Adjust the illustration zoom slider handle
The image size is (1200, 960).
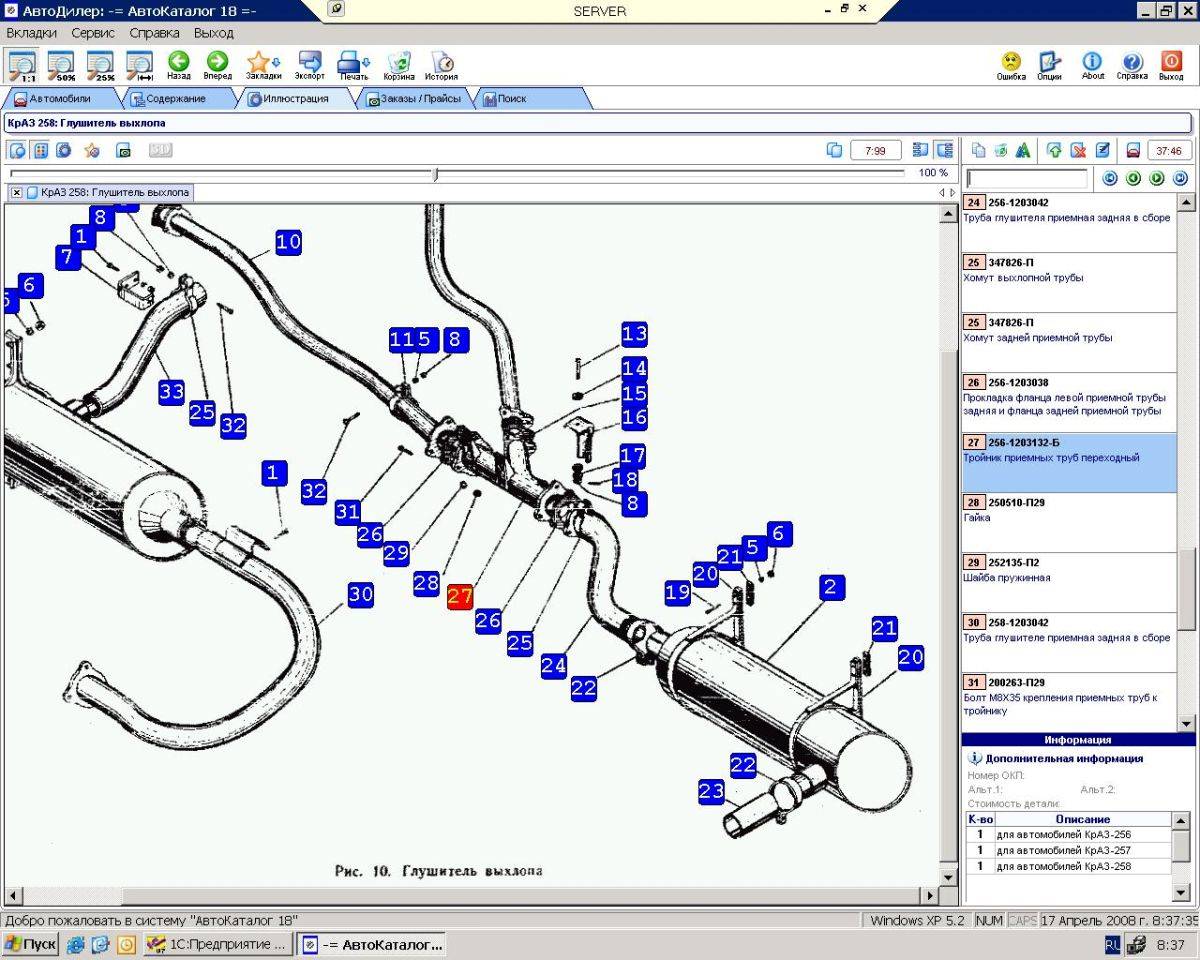[435, 174]
